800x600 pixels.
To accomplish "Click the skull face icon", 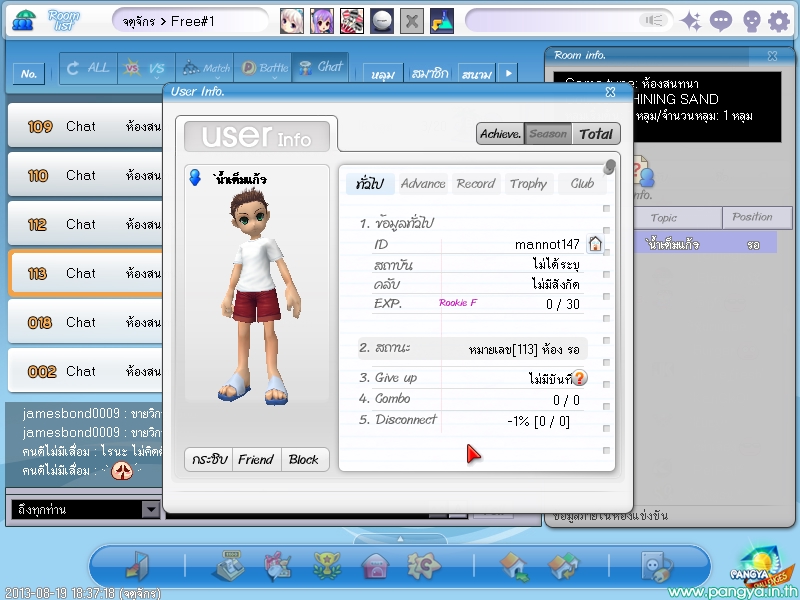I will (x=752, y=21).
